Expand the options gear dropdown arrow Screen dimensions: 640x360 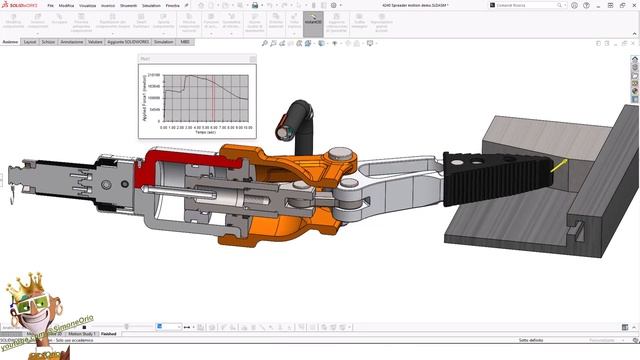[x=340, y=5]
